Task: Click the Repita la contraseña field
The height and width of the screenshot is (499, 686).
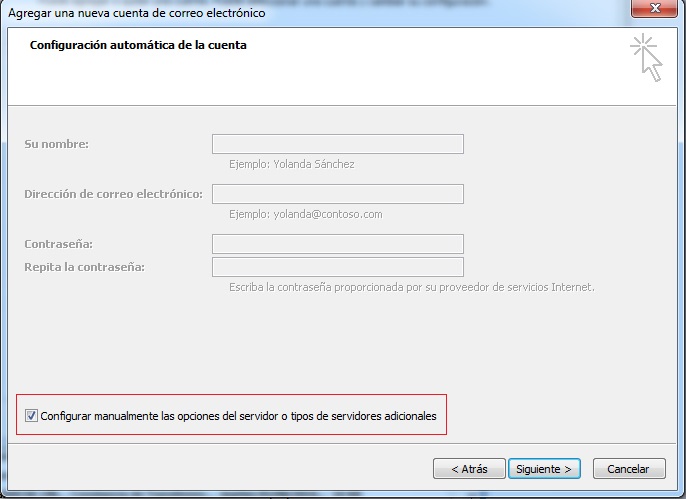Action: 338,267
